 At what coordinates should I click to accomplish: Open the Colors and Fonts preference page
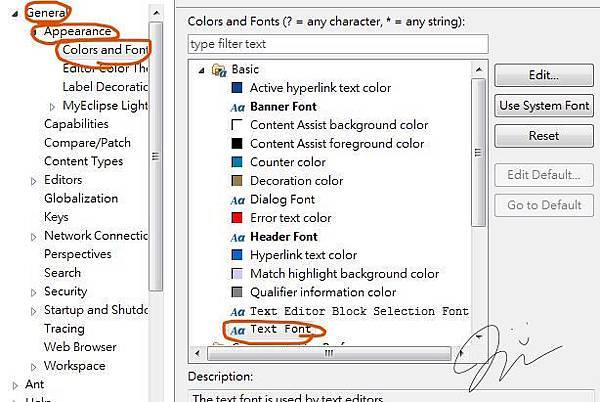click(x=104, y=50)
